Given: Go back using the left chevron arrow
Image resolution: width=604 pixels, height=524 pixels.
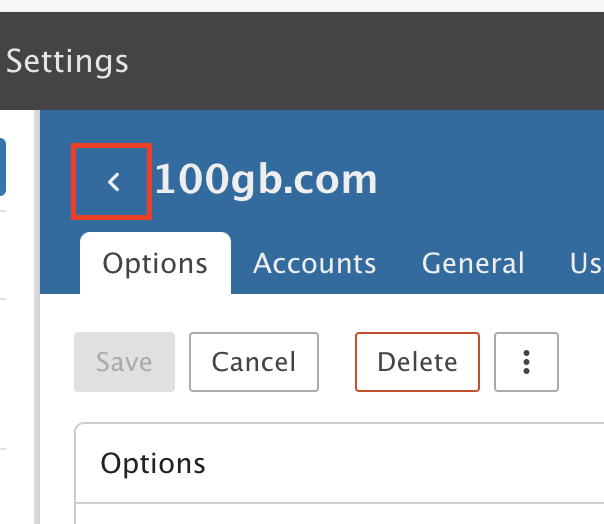Looking at the screenshot, I should pos(113,181).
